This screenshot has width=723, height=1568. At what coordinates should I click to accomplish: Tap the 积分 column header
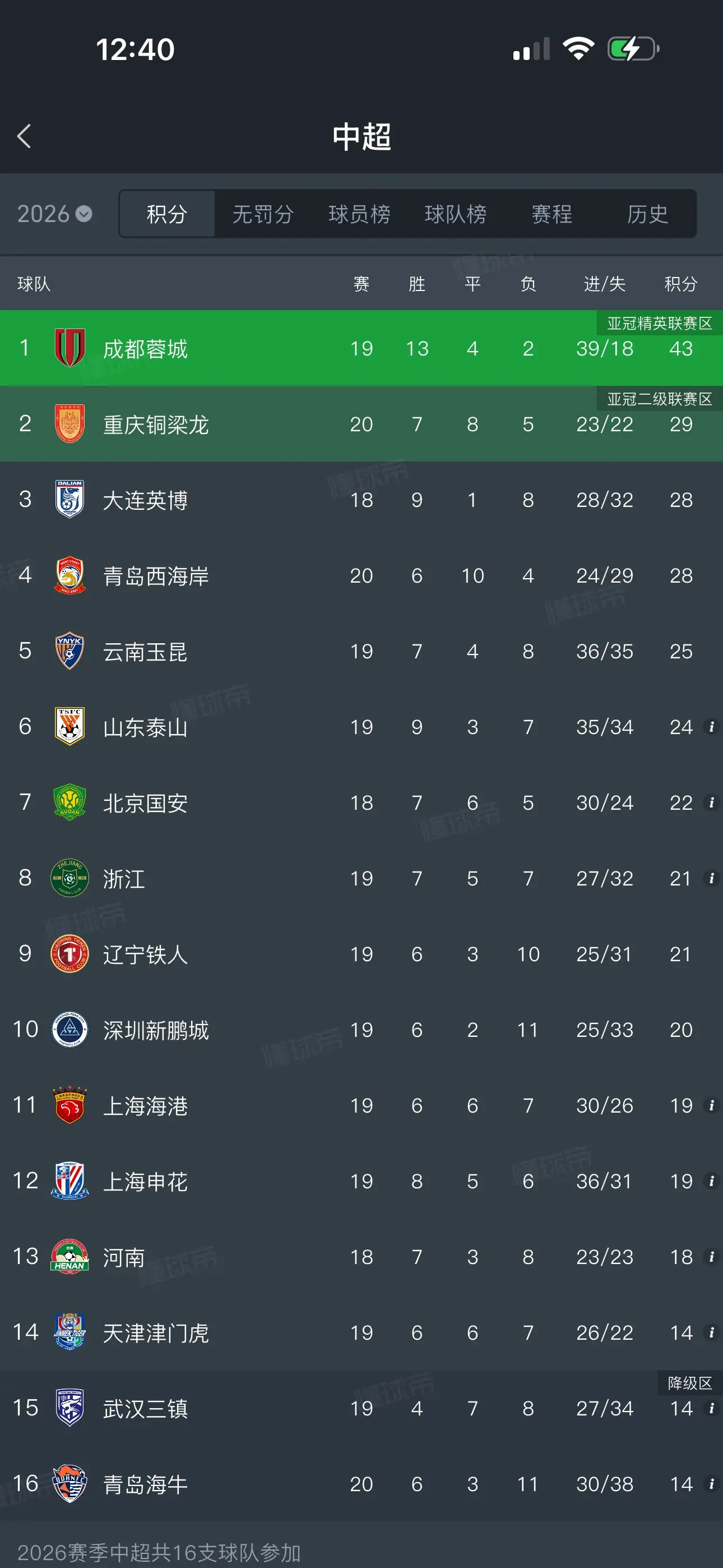pyautogui.click(x=680, y=284)
